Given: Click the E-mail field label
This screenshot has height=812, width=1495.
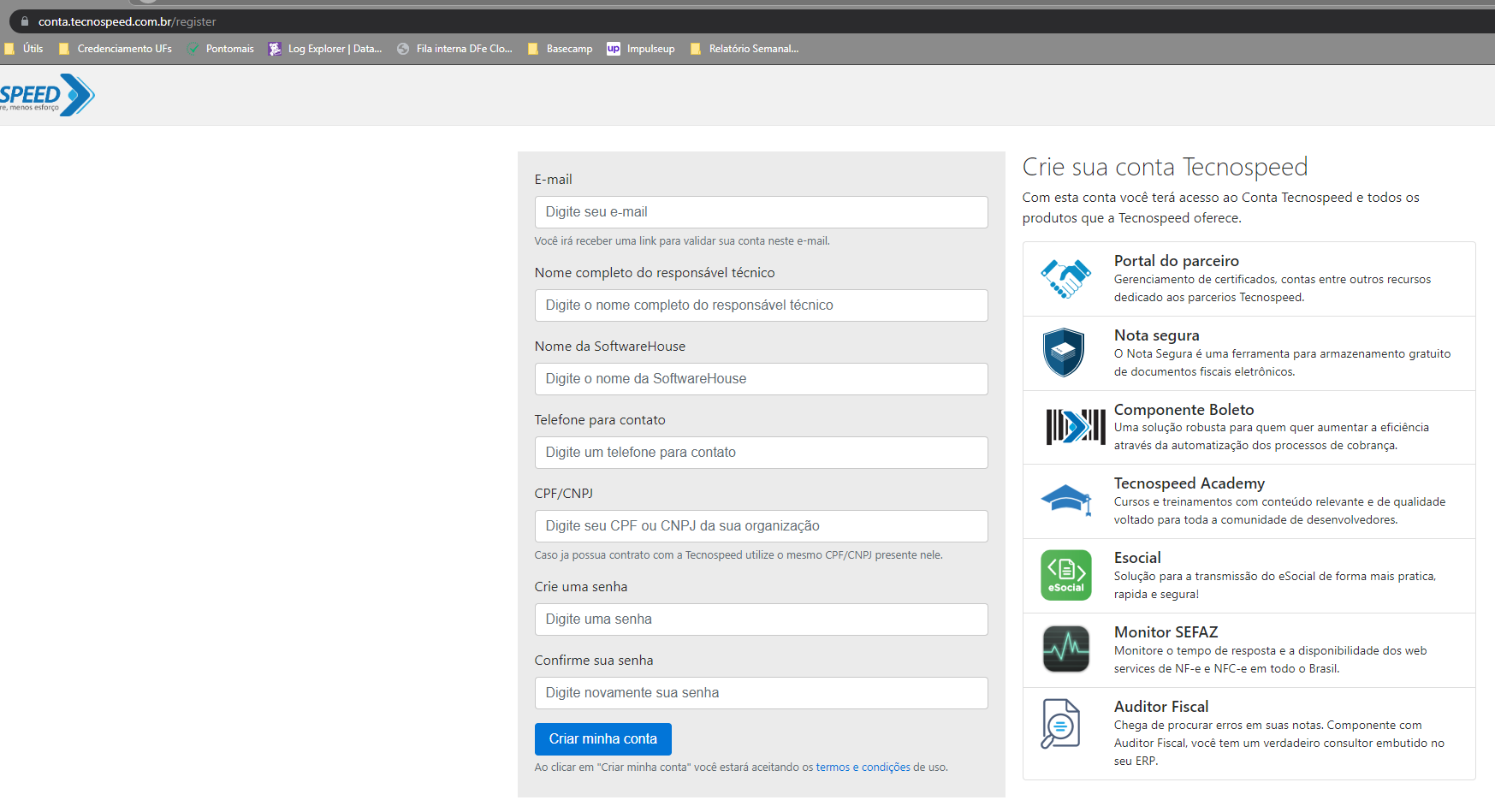Looking at the screenshot, I should pyautogui.click(x=553, y=180).
